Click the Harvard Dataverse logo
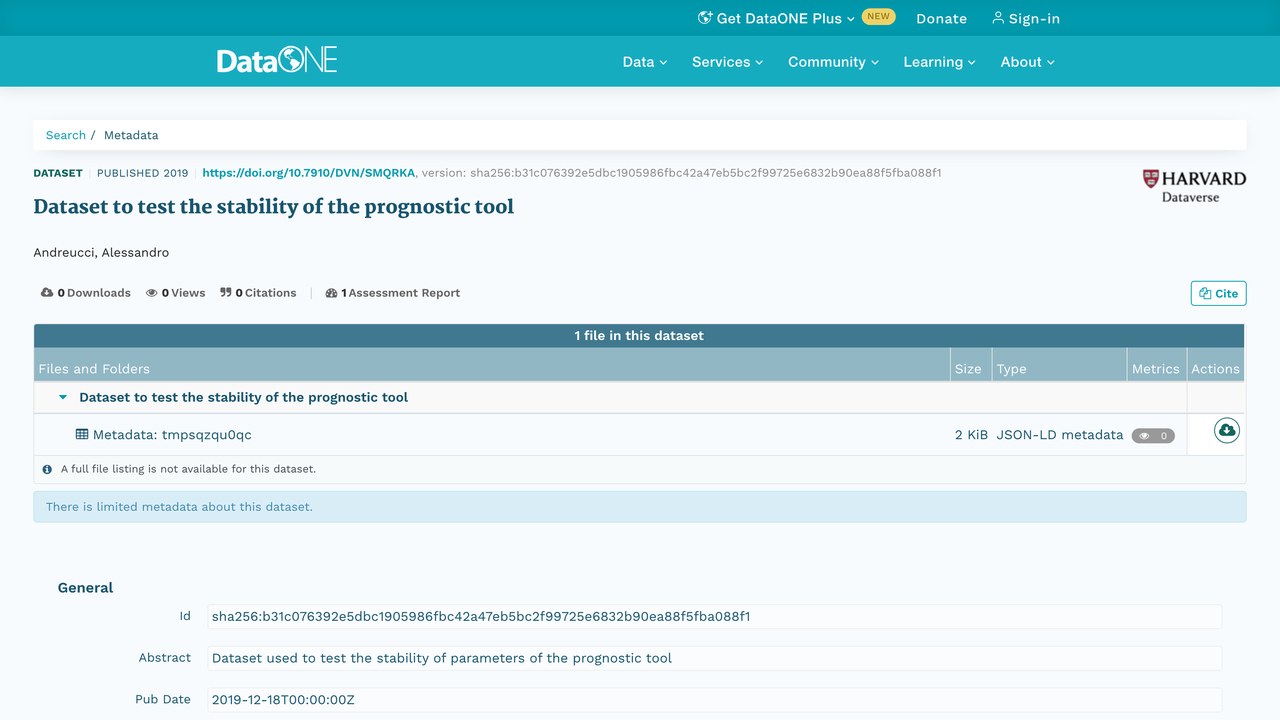The width and height of the screenshot is (1280, 720). 1194,186
